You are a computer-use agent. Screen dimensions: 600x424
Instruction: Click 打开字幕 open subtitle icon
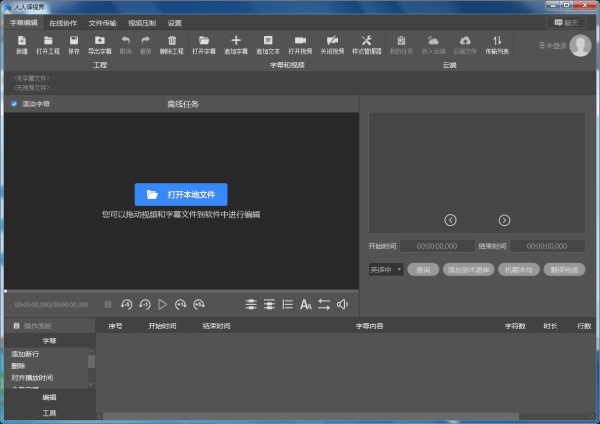[204, 42]
